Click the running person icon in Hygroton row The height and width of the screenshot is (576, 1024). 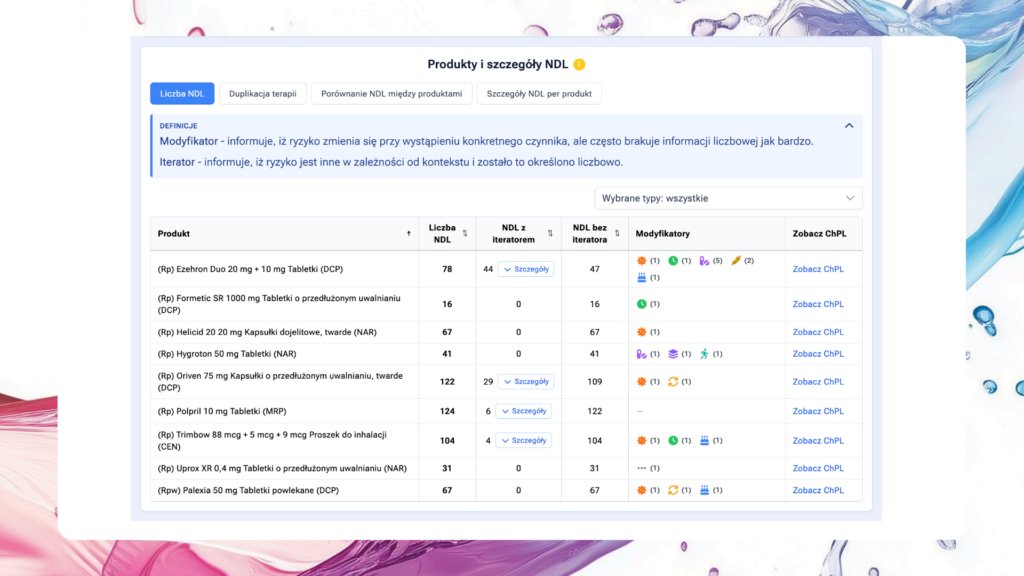click(x=704, y=354)
